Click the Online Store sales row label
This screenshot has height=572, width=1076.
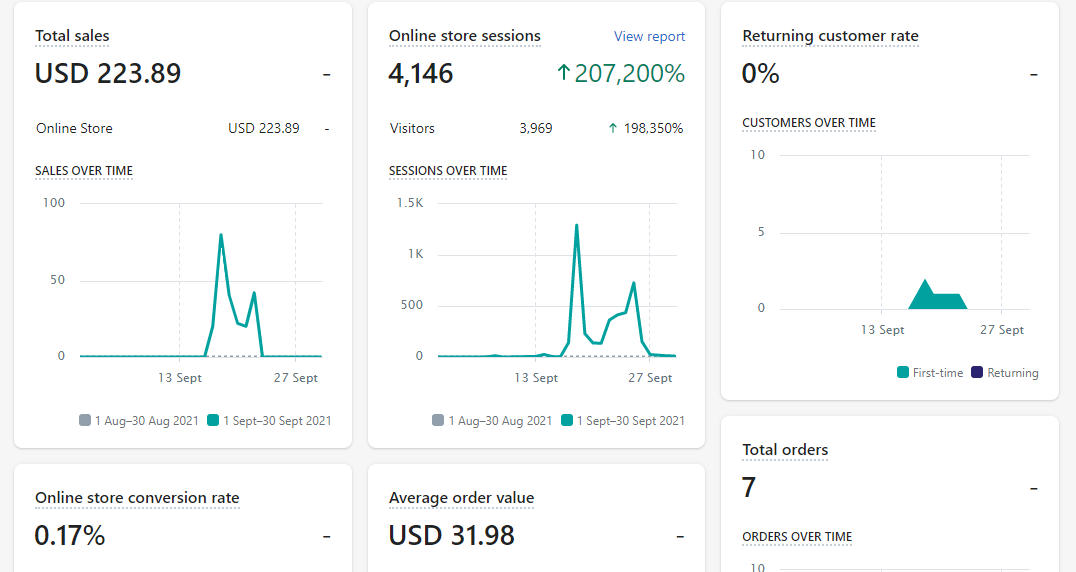[x=74, y=128]
